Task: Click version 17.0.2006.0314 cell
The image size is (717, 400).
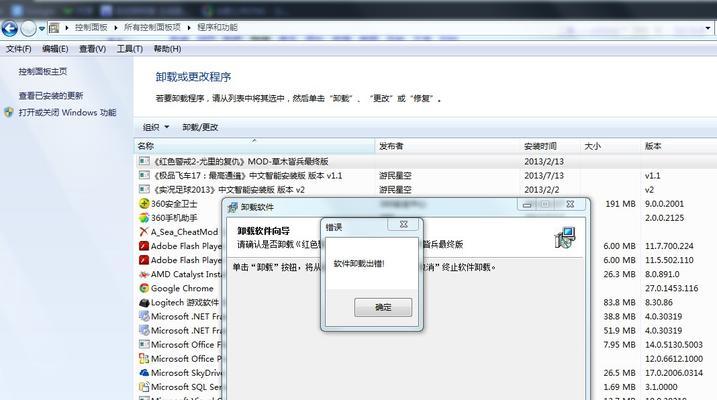Action: pyautogui.click(x=674, y=373)
